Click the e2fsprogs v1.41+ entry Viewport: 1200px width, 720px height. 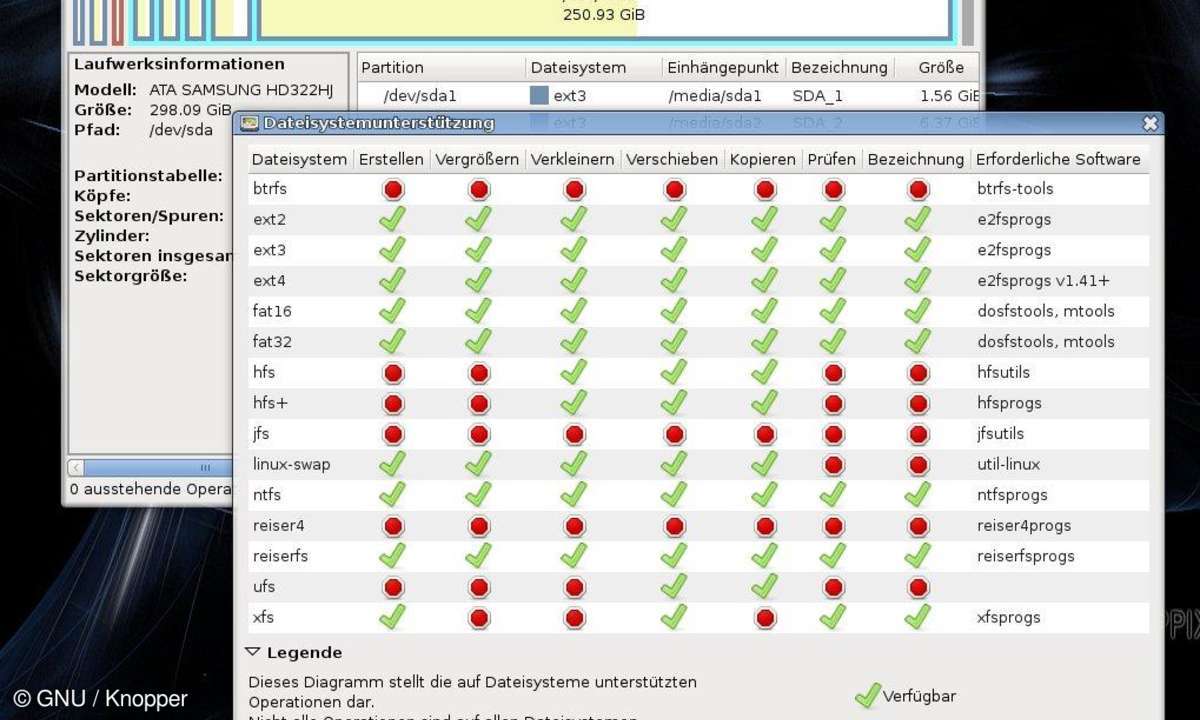(1043, 281)
